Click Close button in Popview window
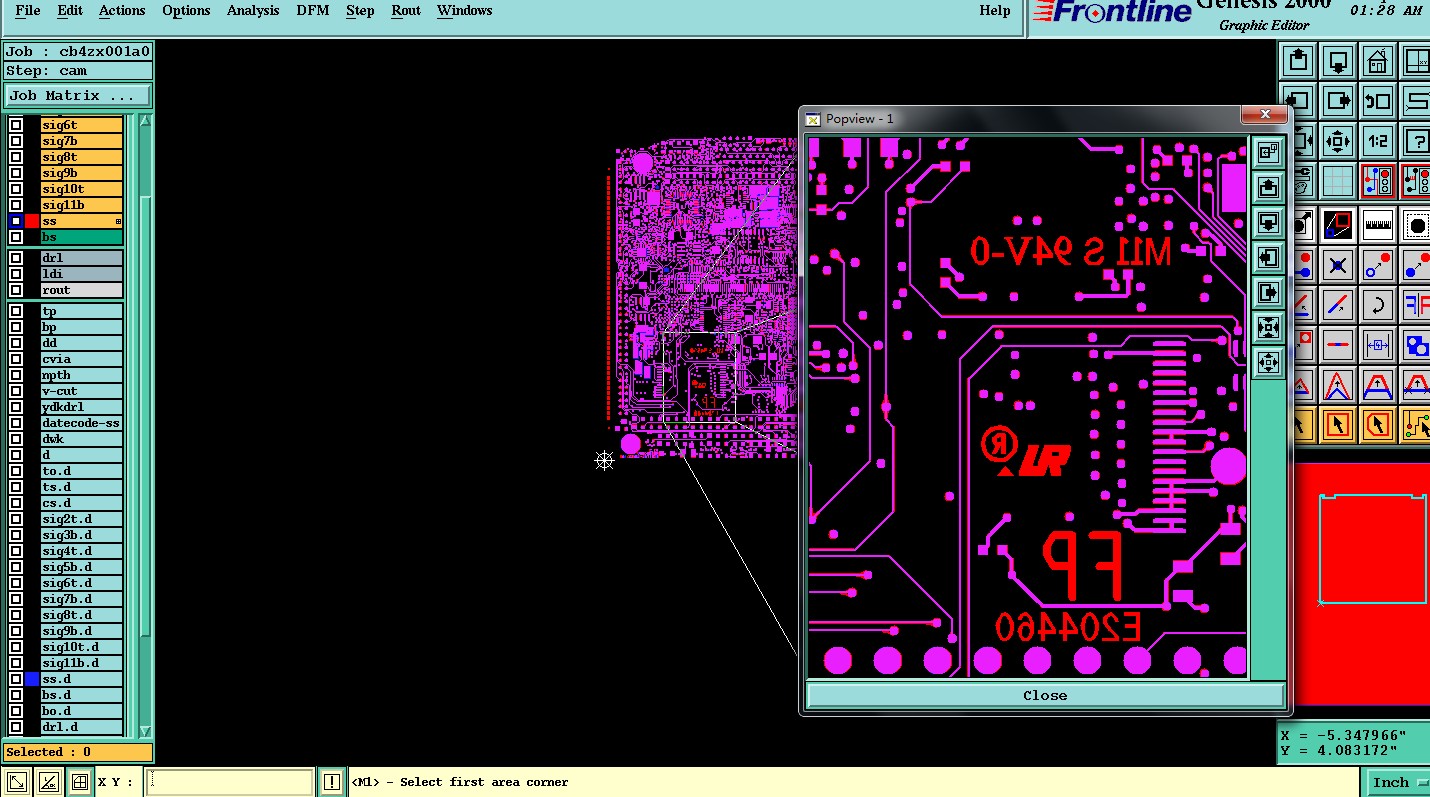Screen dimensions: 1430x797 click(1045, 695)
